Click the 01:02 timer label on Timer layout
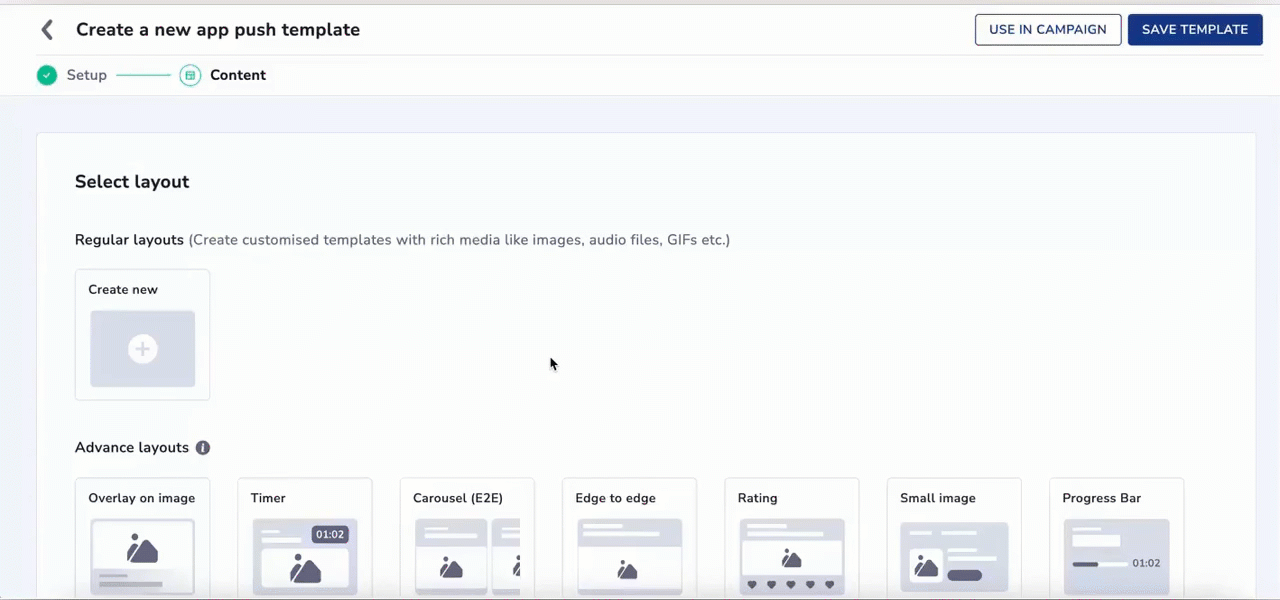 330,534
